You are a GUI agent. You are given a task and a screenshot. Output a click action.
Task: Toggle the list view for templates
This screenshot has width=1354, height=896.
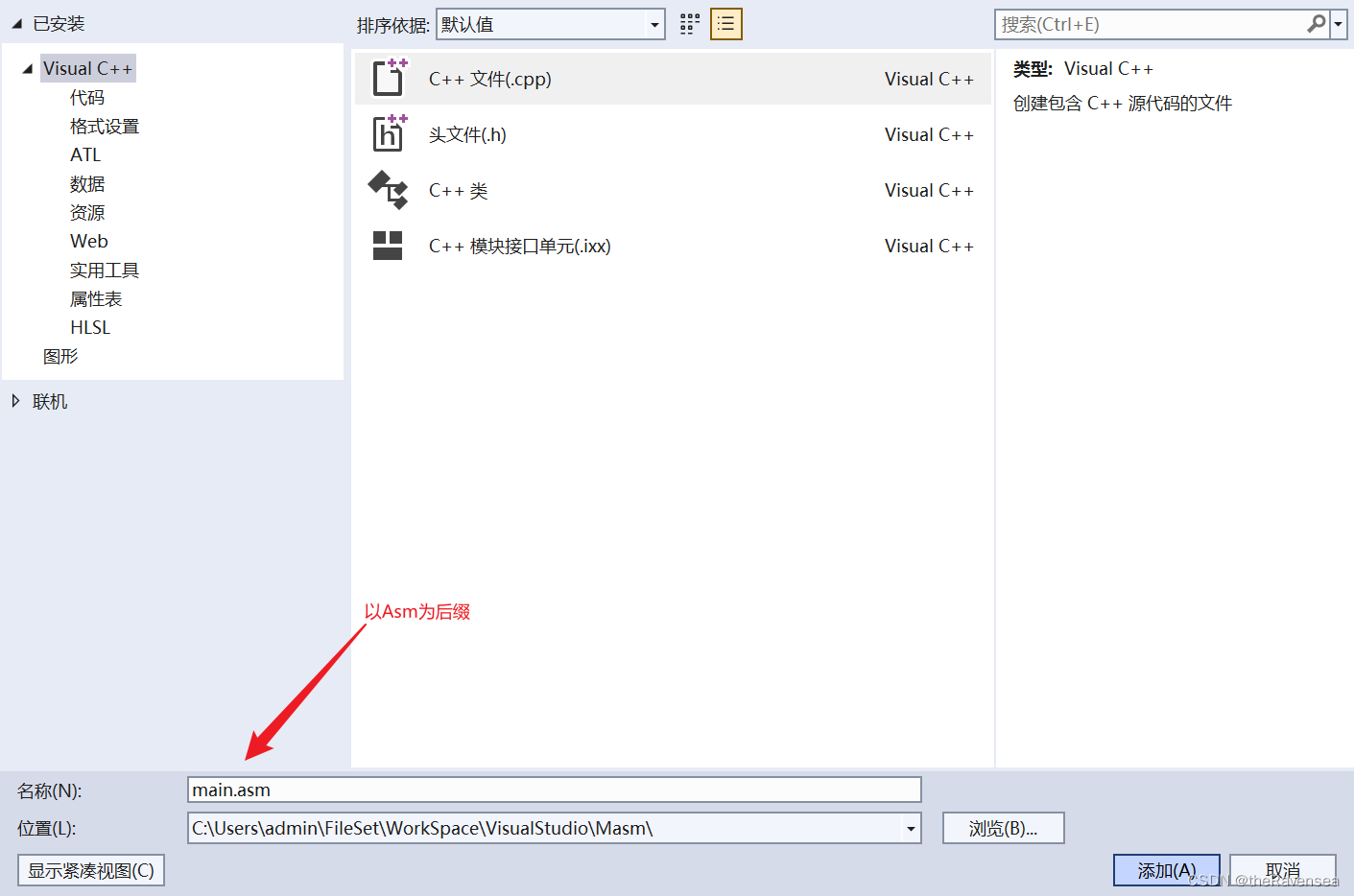point(725,23)
